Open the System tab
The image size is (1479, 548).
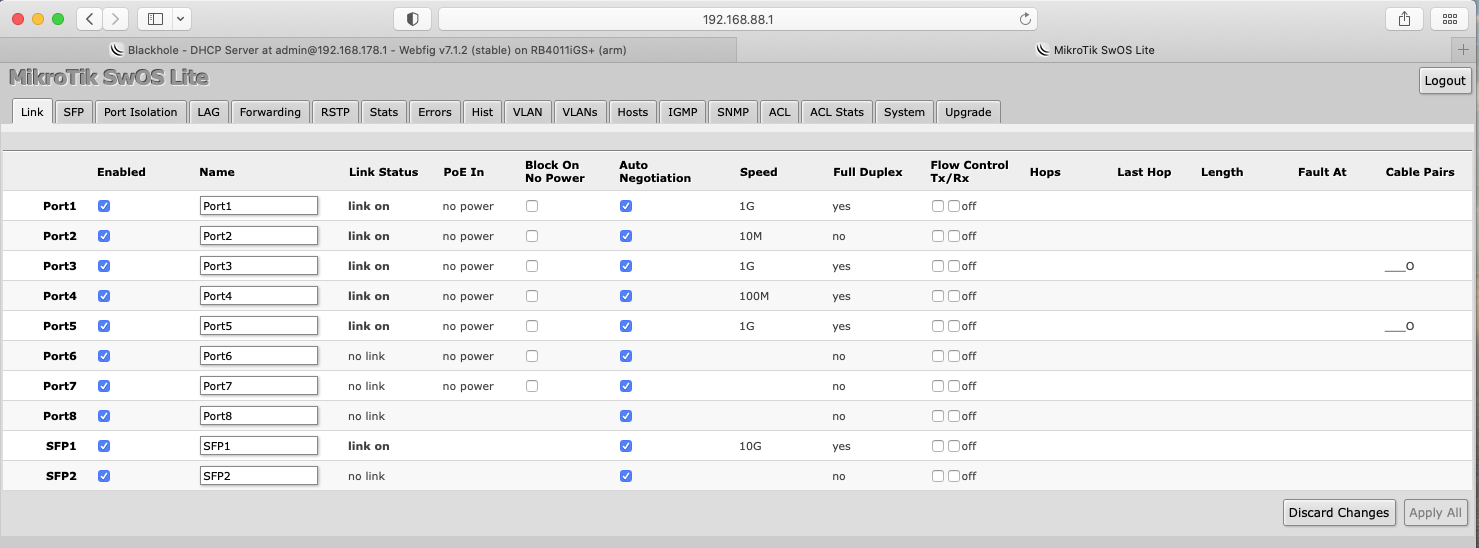[x=905, y=112]
